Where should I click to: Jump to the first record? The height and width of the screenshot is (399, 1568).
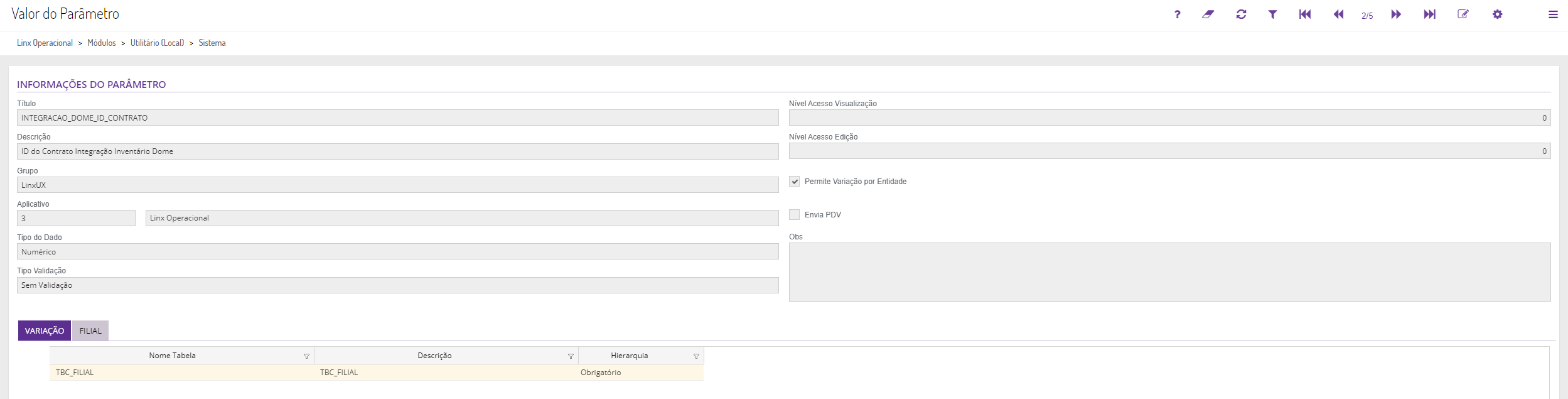coord(1305,14)
